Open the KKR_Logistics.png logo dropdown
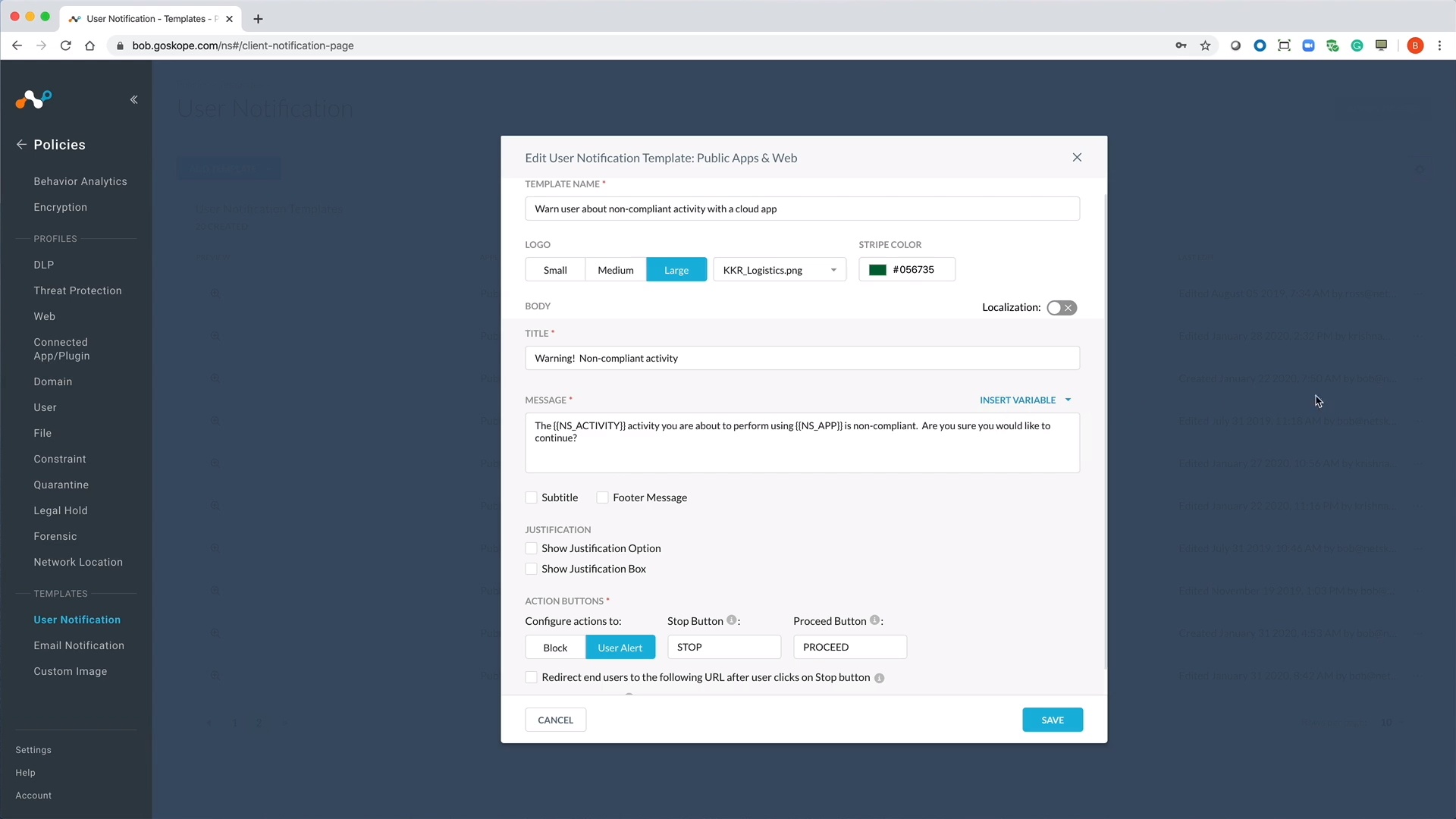1456x819 pixels. [780, 270]
